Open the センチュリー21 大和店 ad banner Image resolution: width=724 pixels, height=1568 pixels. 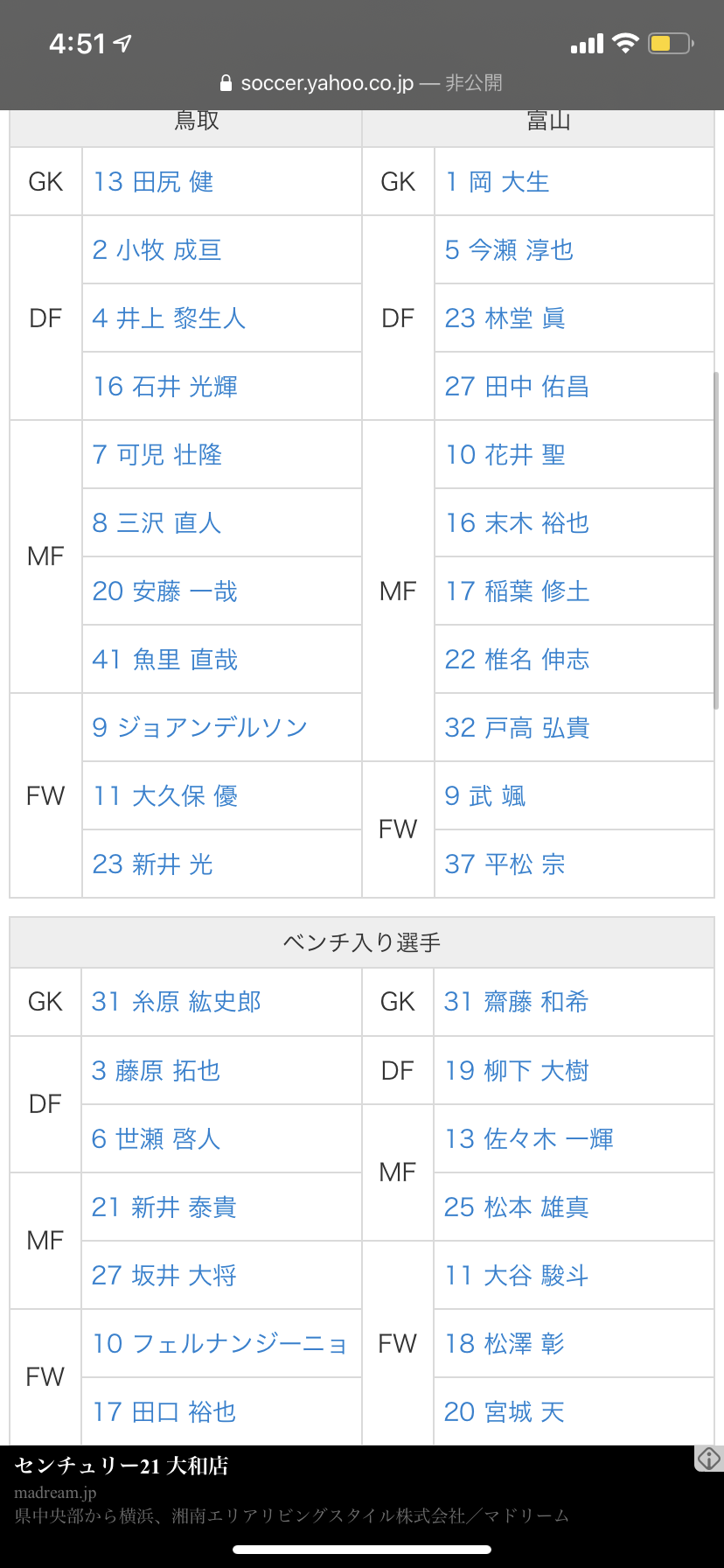click(x=122, y=1466)
